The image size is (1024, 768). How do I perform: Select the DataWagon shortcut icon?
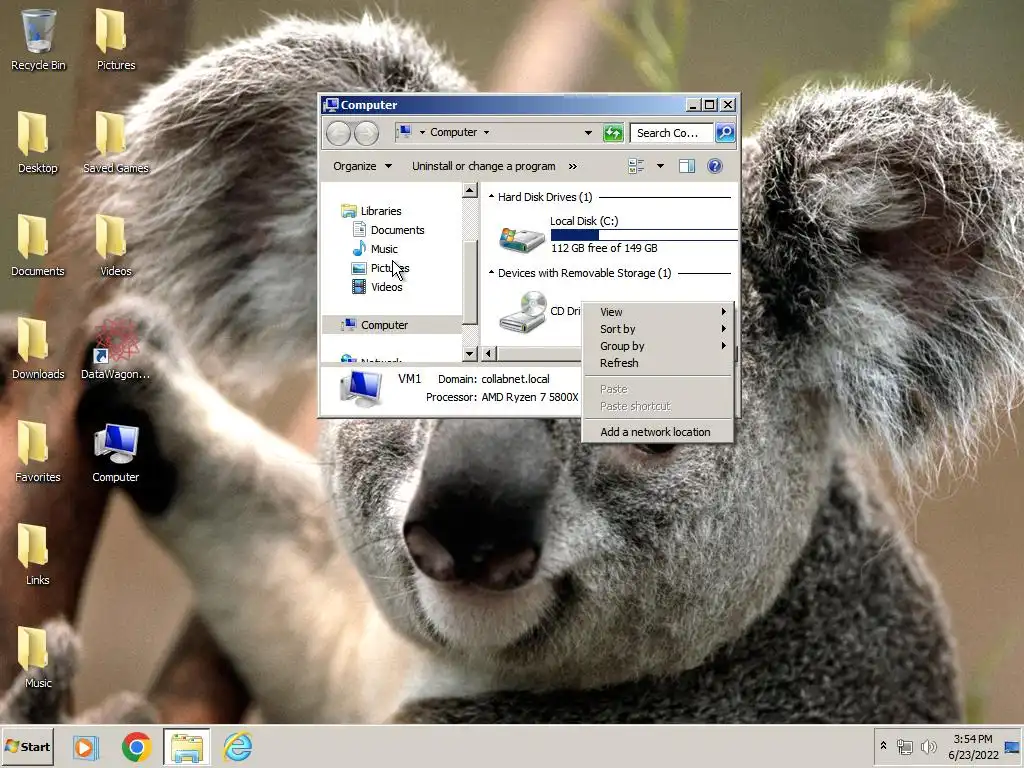click(116, 348)
